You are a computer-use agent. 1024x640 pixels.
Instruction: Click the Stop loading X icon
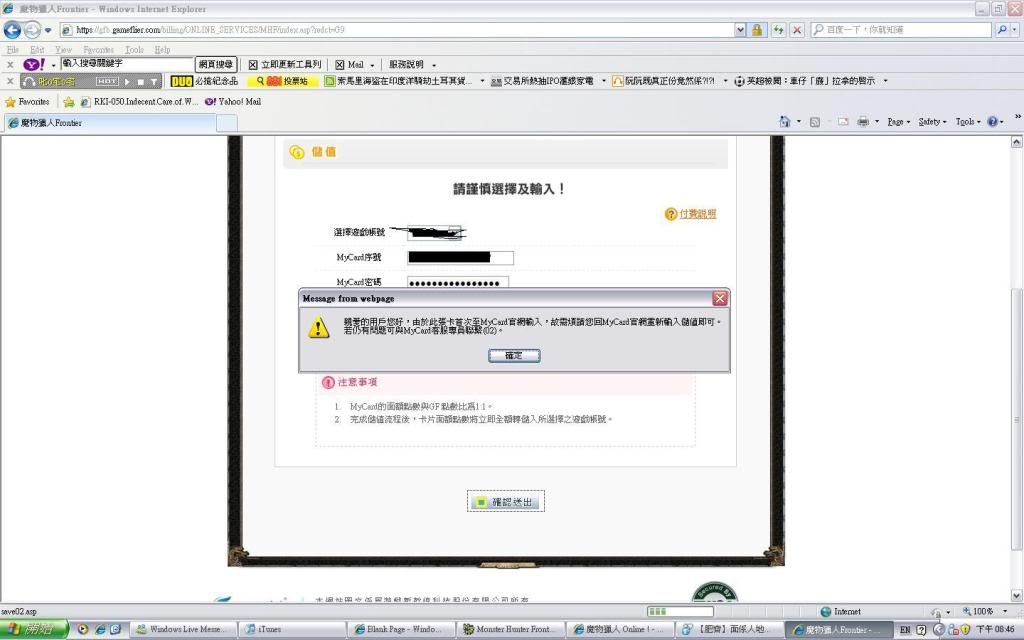797,30
